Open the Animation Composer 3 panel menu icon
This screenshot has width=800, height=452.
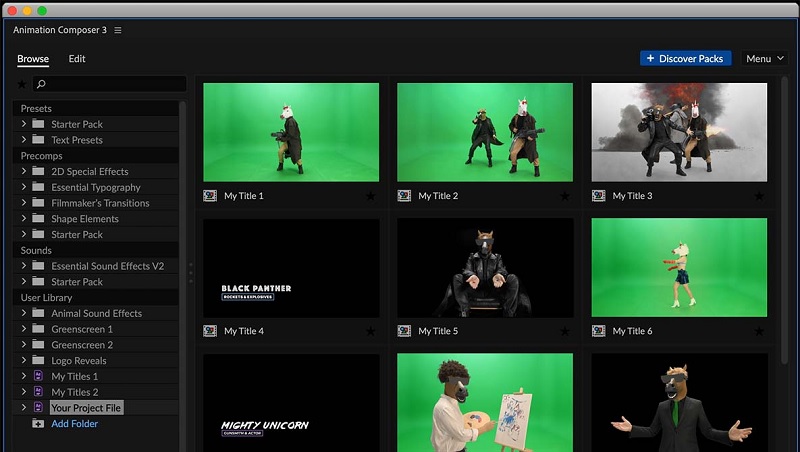tap(118, 30)
